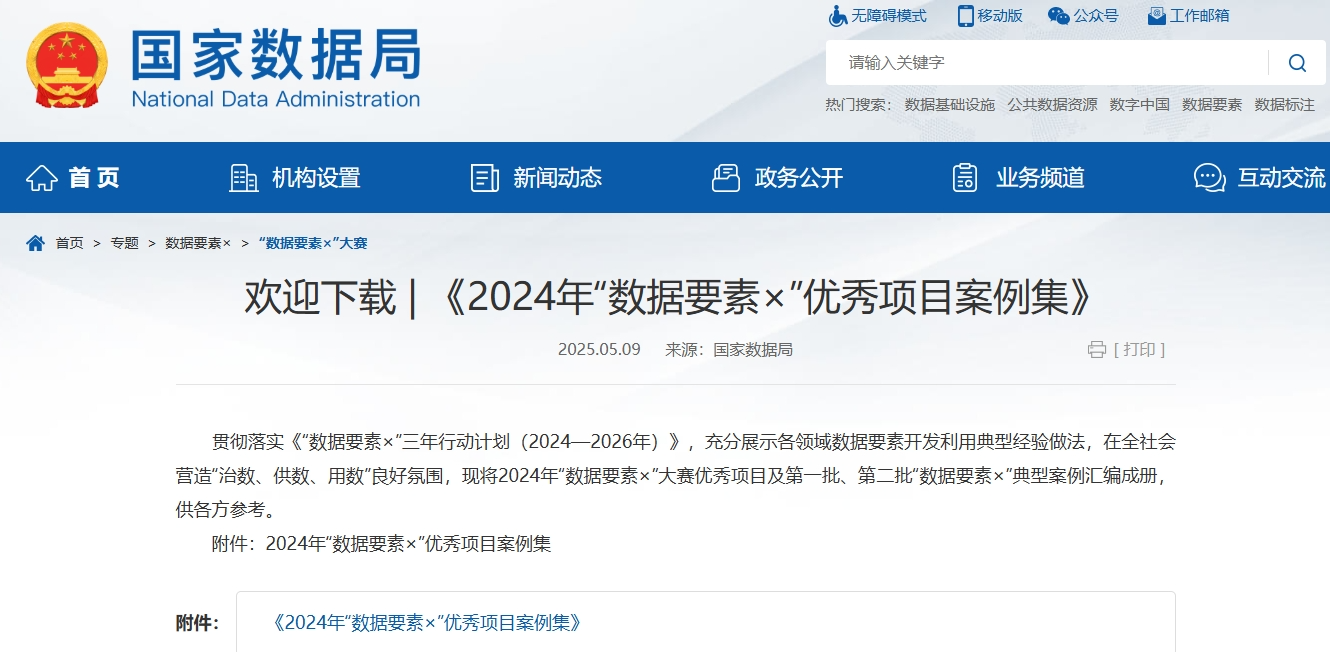Viewport: 1330px width, 652px height.
Task: Open the 政务公开 navigation menu
Action: point(799,178)
